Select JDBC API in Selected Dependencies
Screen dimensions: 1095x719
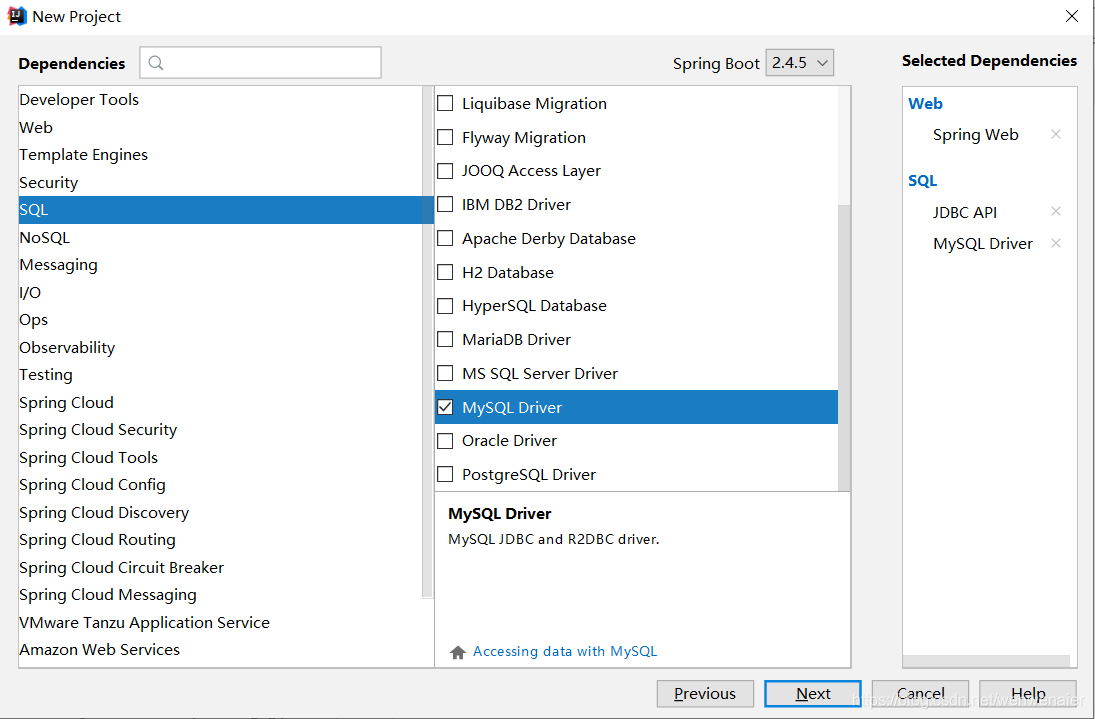click(964, 212)
